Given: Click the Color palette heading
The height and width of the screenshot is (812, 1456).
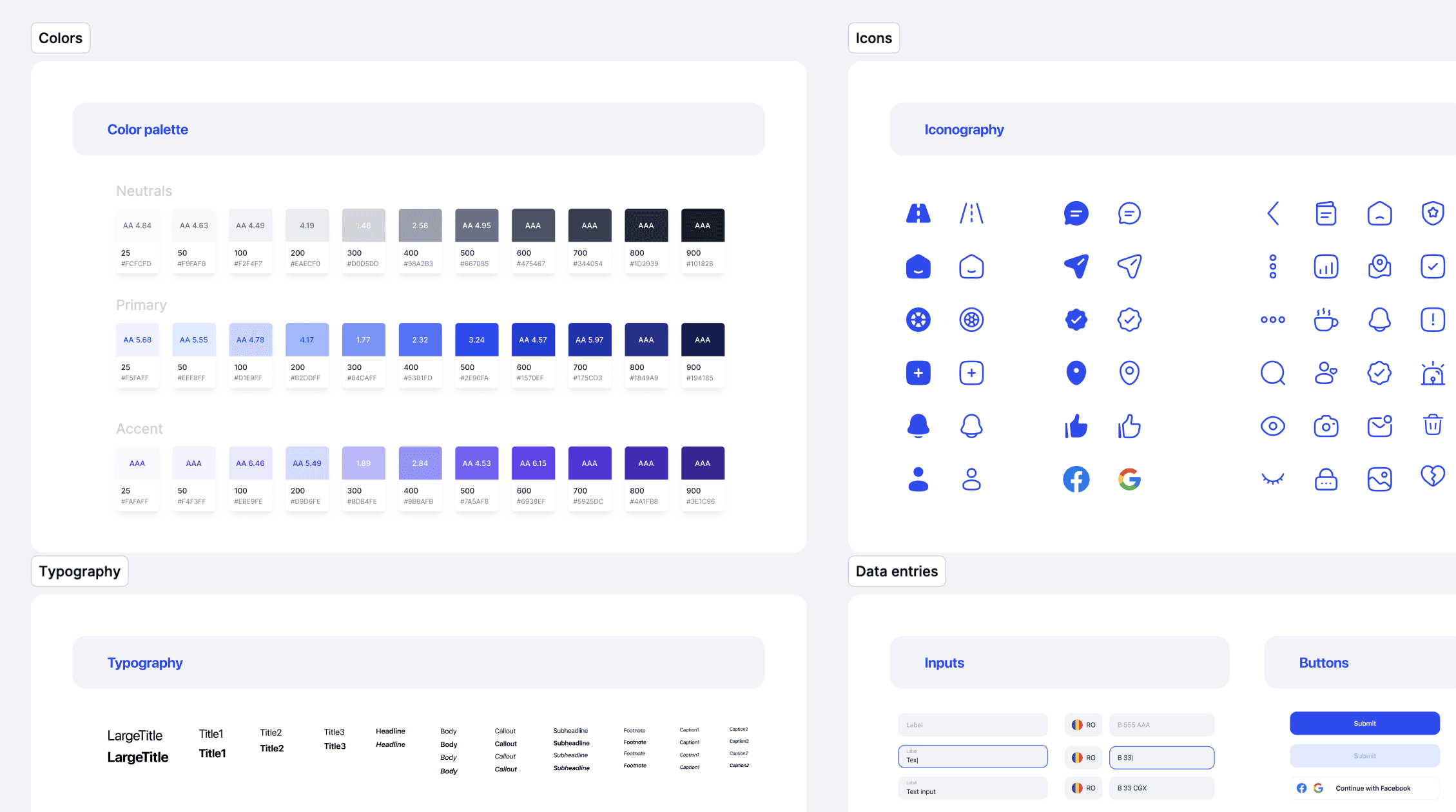Looking at the screenshot, I should (x=148, y=130).
